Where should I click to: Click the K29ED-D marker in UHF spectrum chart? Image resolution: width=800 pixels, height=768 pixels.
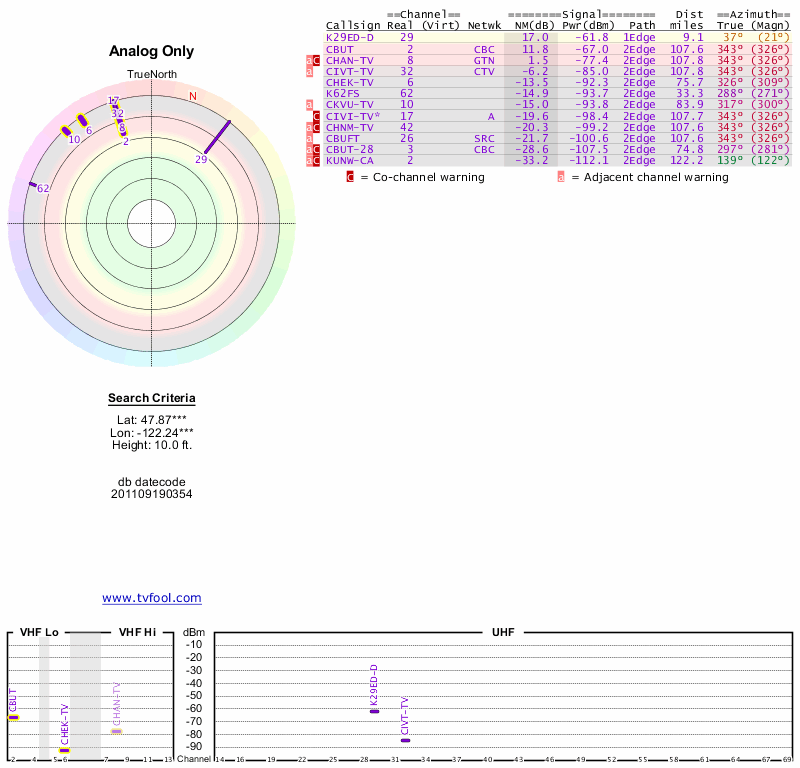coord(374,711)
